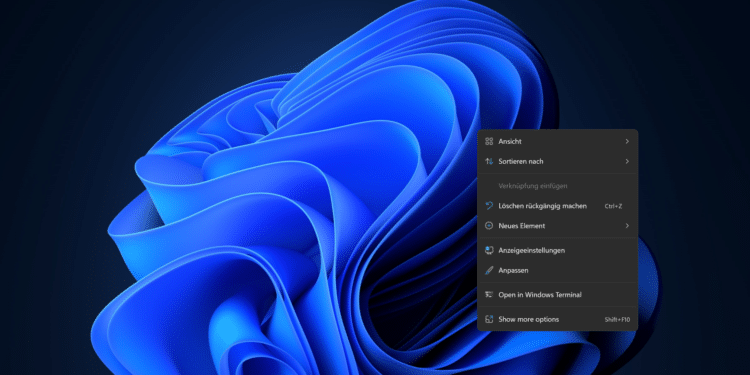
Task: Click the Ctrl+Z shortcut text
Action: (613, 206)
